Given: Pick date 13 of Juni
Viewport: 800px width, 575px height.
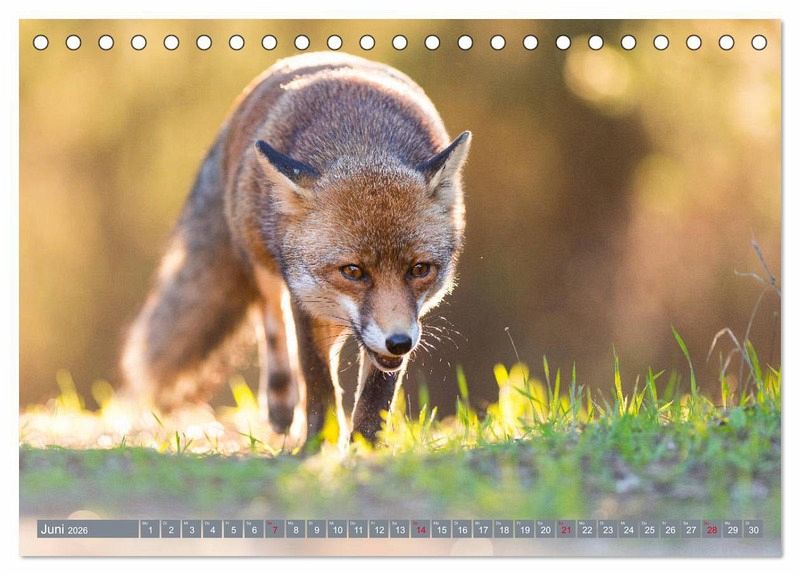Looking at the screenshot, I should pyautogui.click(x=400, y=529).
